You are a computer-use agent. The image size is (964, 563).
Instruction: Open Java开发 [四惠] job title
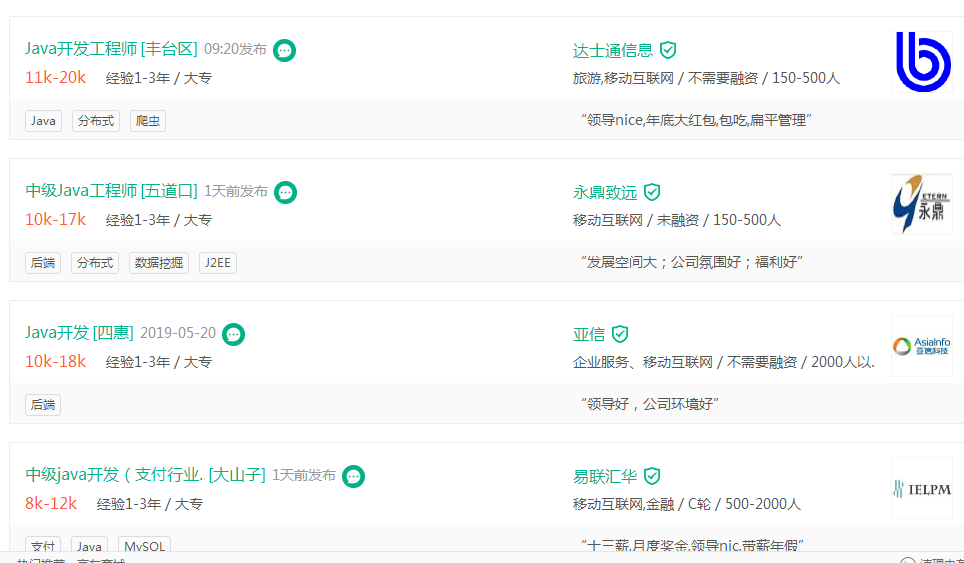click(79, 333)
